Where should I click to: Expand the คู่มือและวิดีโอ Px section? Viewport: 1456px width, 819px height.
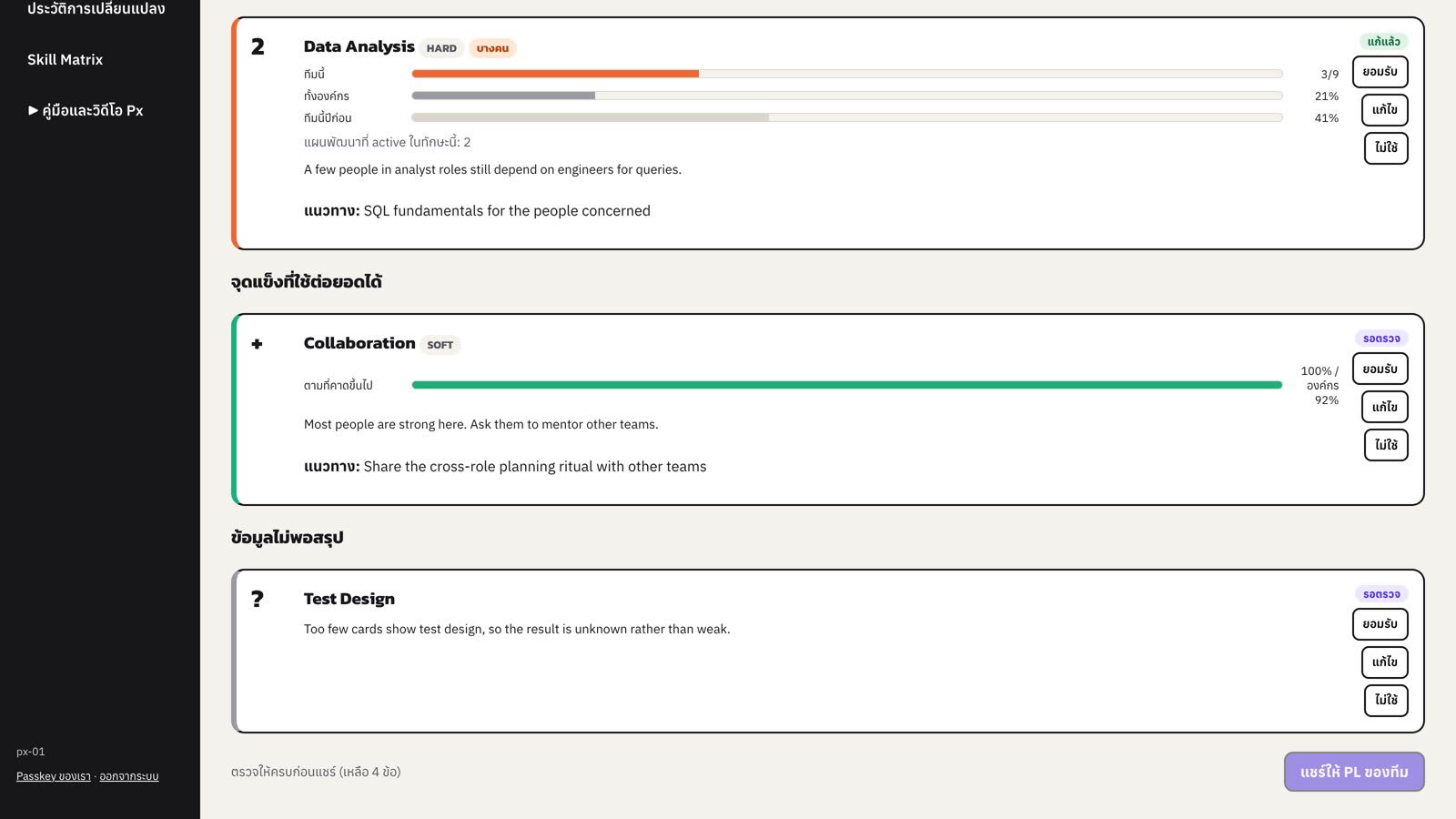[x=86, y=110]
